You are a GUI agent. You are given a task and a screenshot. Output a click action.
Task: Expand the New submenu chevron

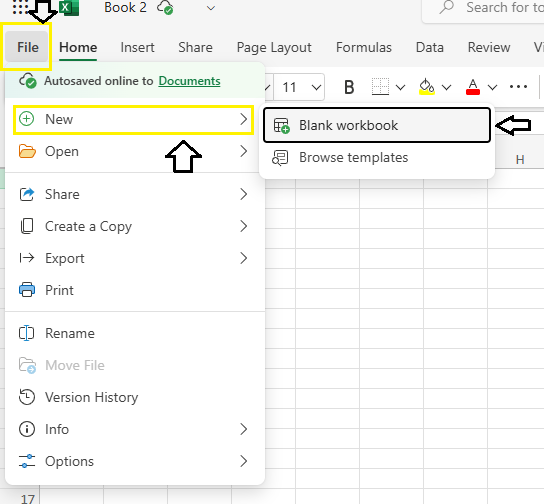(x=244, y=119)
